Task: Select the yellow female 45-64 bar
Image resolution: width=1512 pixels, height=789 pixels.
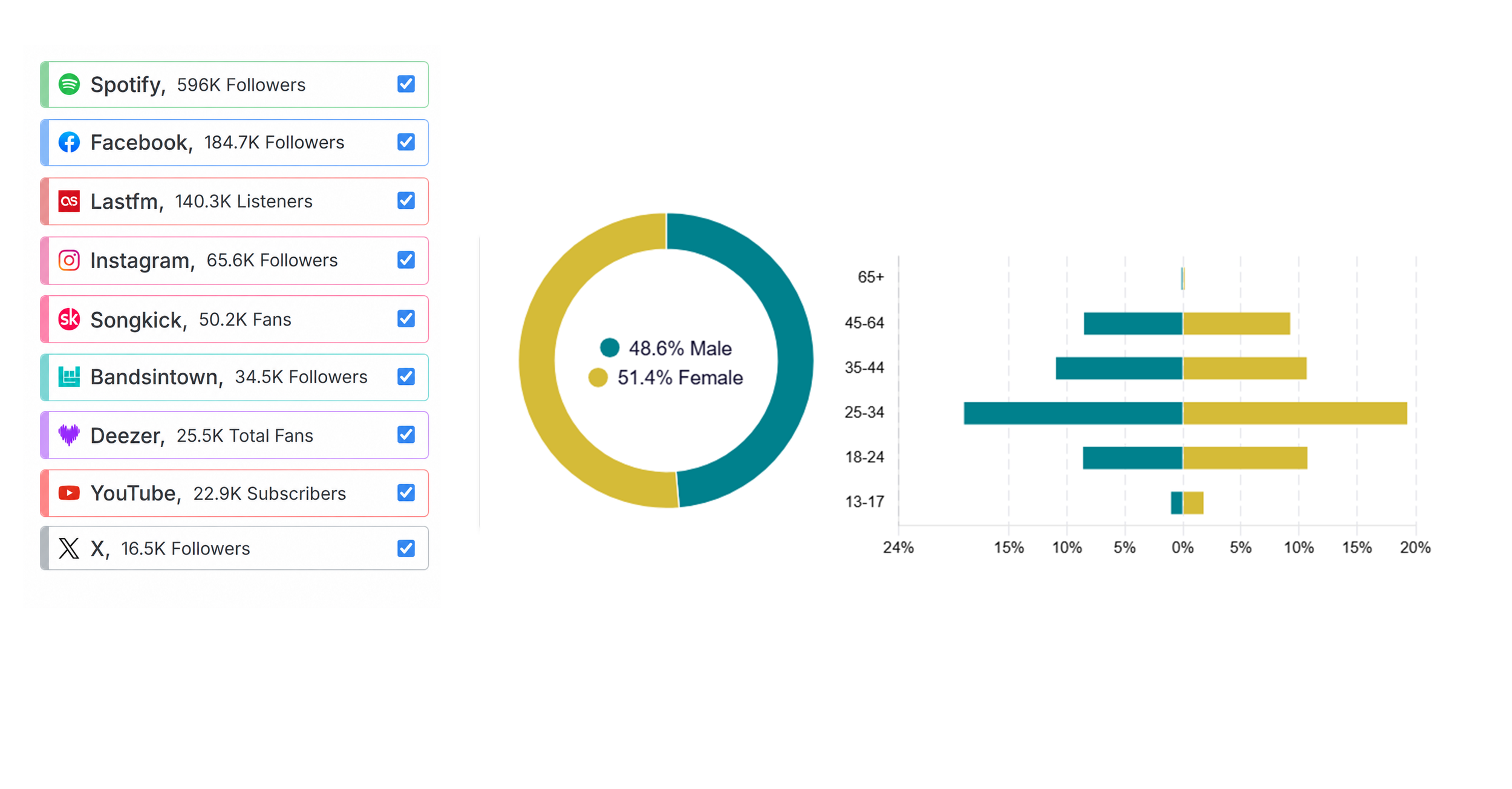Action: click(1237, 324)
